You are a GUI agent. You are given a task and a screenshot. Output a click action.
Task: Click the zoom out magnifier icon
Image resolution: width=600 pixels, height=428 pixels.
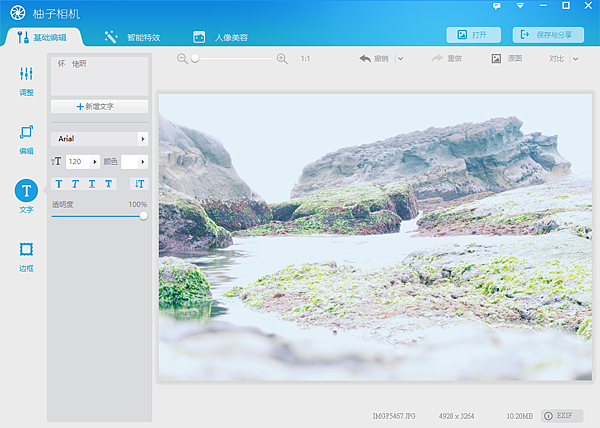tap(182, 59)
